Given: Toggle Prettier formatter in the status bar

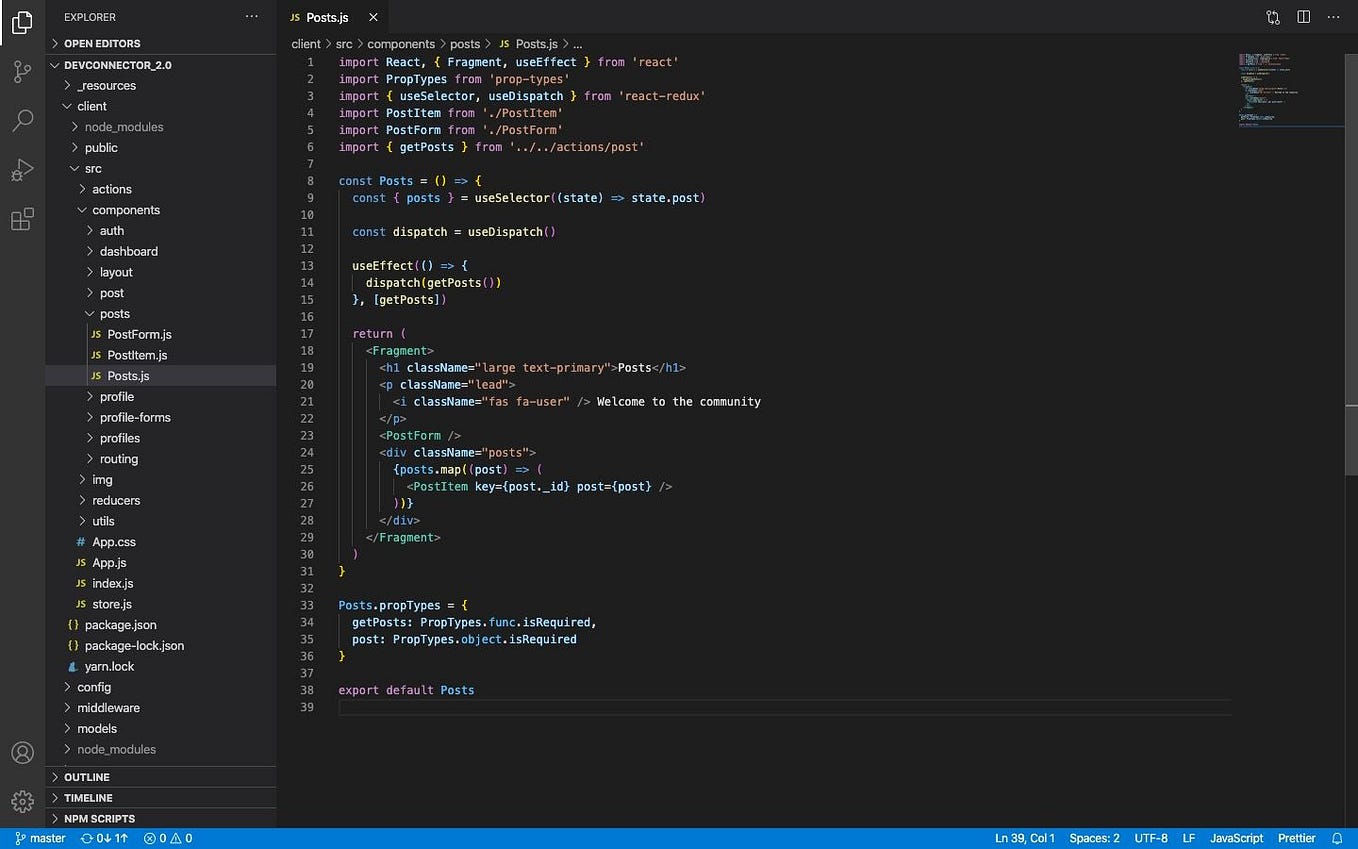Looking at the screenshot, I should 1296,838.
